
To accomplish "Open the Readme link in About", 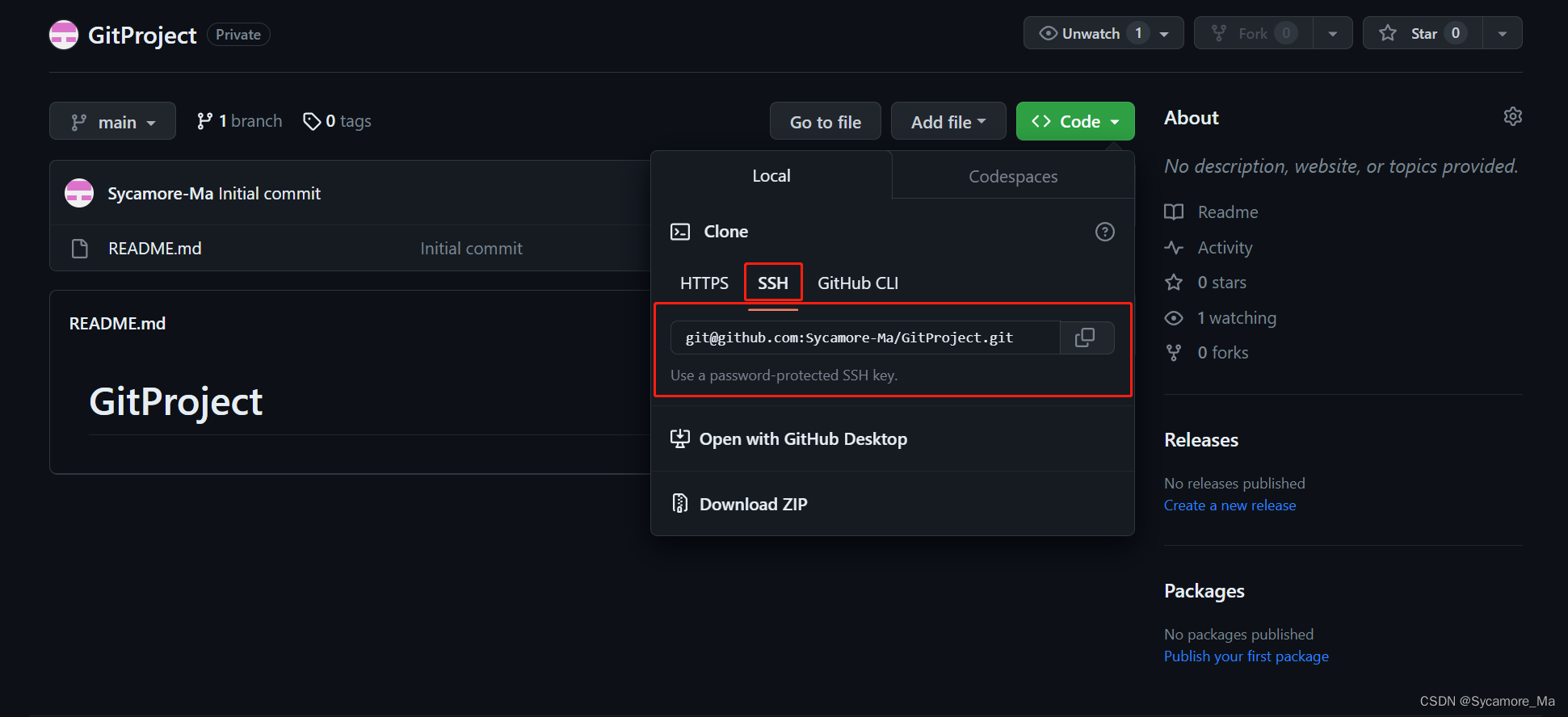I will pyautogui.click(x=1228, y=212).
